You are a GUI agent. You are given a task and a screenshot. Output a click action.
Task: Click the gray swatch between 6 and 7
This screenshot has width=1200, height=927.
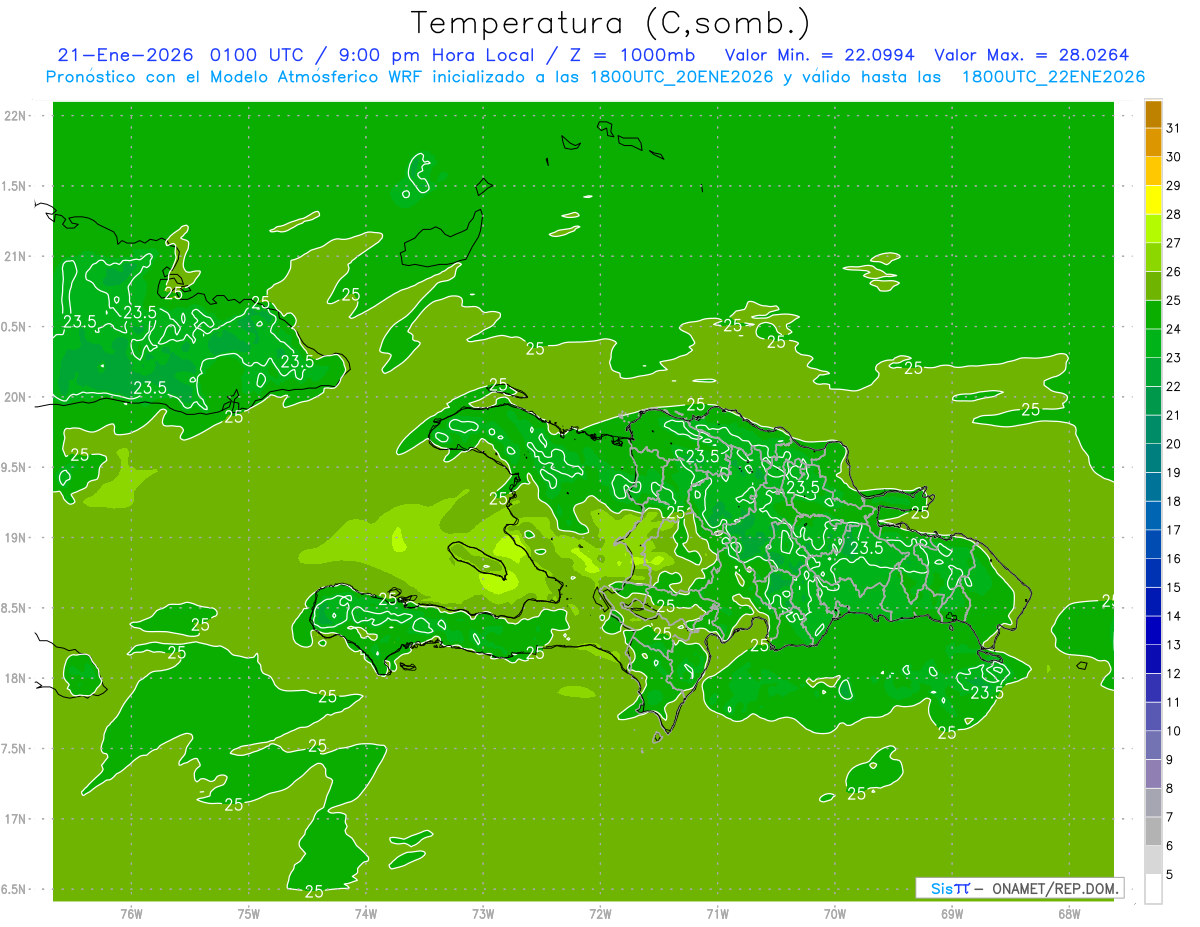click(x=1153, y=831)
